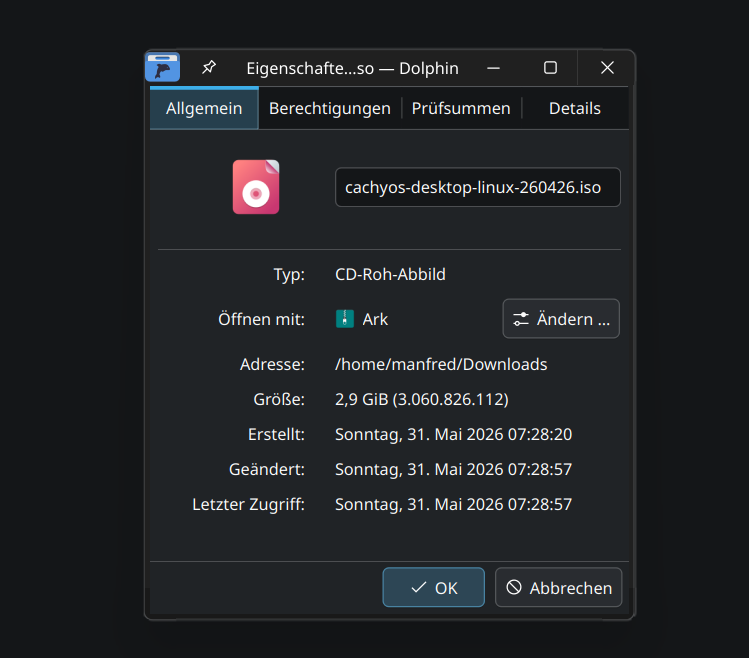Switch to the Details tab

[575, 108]
